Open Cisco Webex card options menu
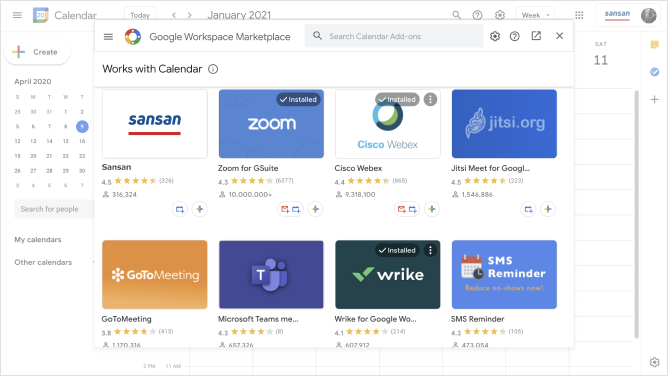 [430, 100]
